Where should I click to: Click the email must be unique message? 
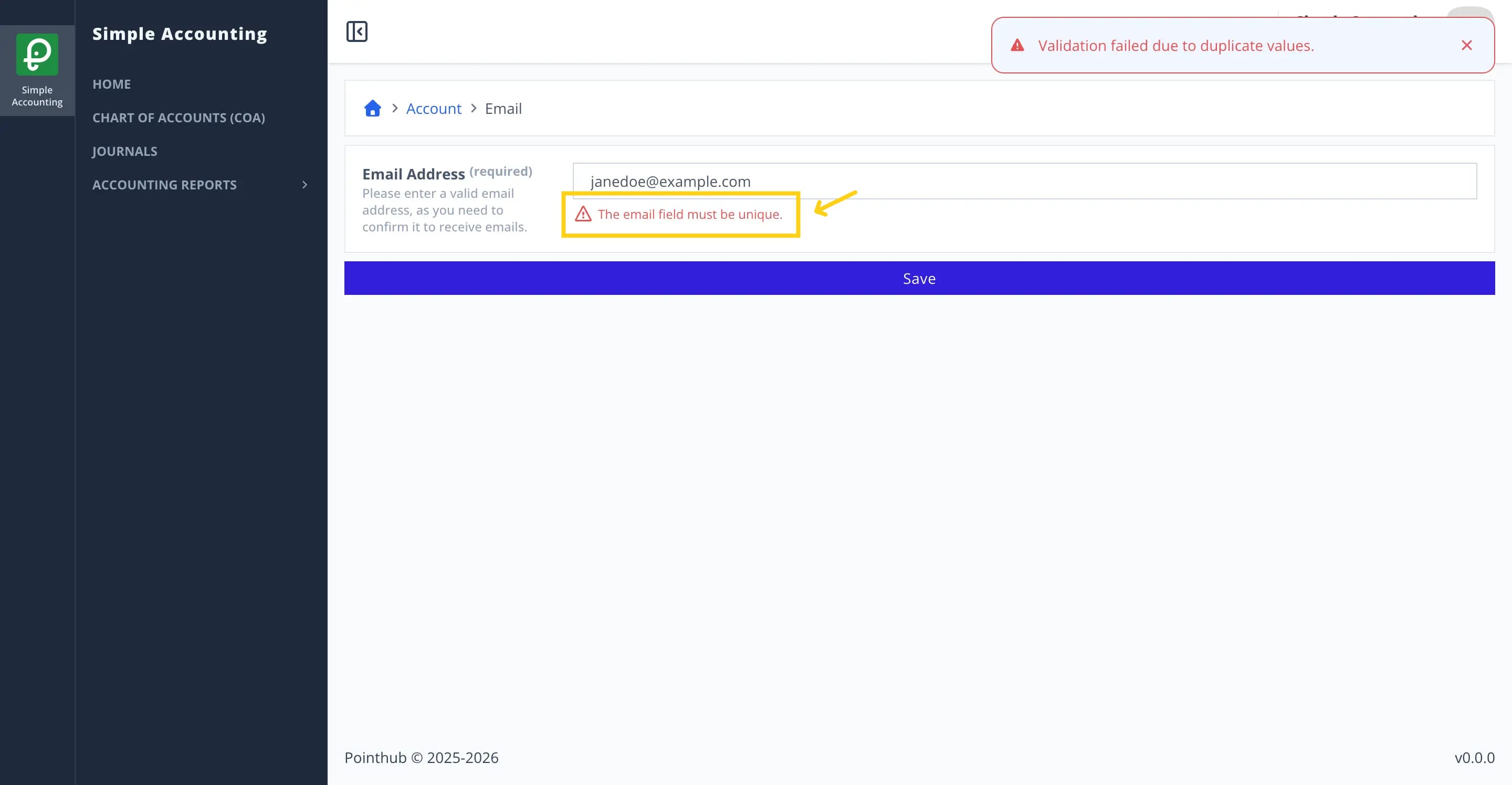pyautogui.click(x=690, y=214)
